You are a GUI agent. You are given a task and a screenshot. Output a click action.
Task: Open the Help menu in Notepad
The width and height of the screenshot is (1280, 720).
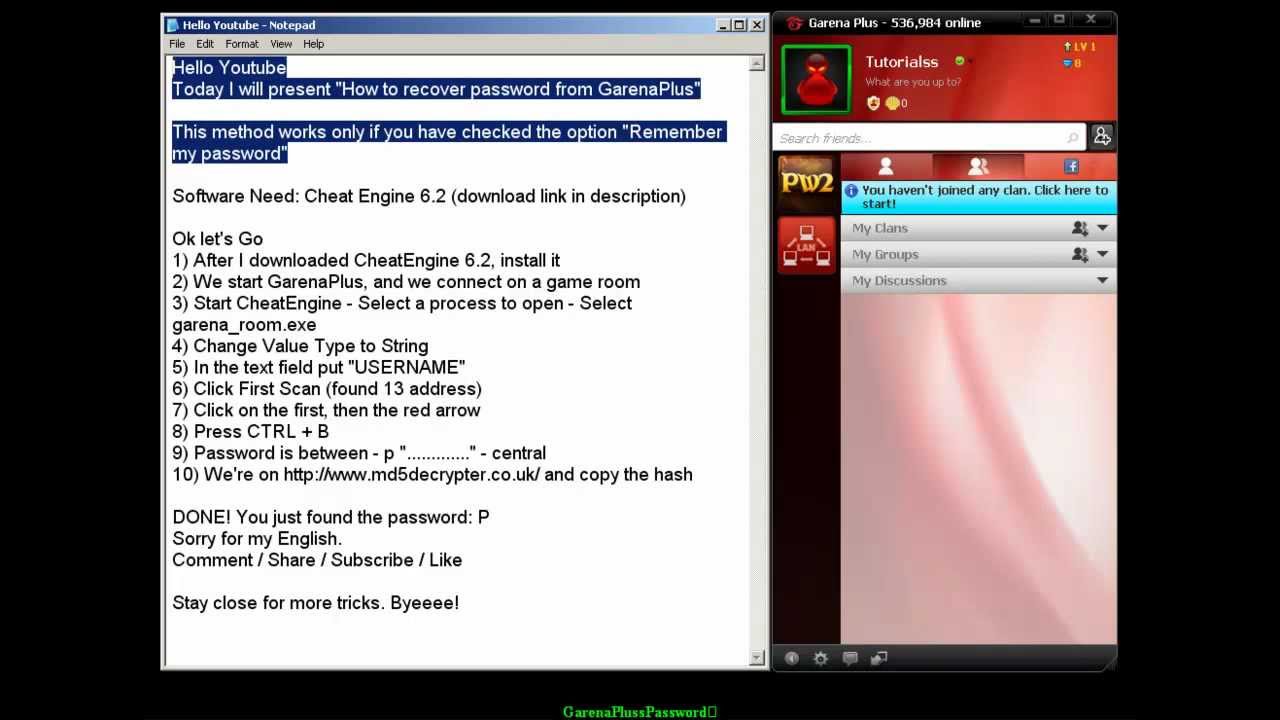(313, 44)
